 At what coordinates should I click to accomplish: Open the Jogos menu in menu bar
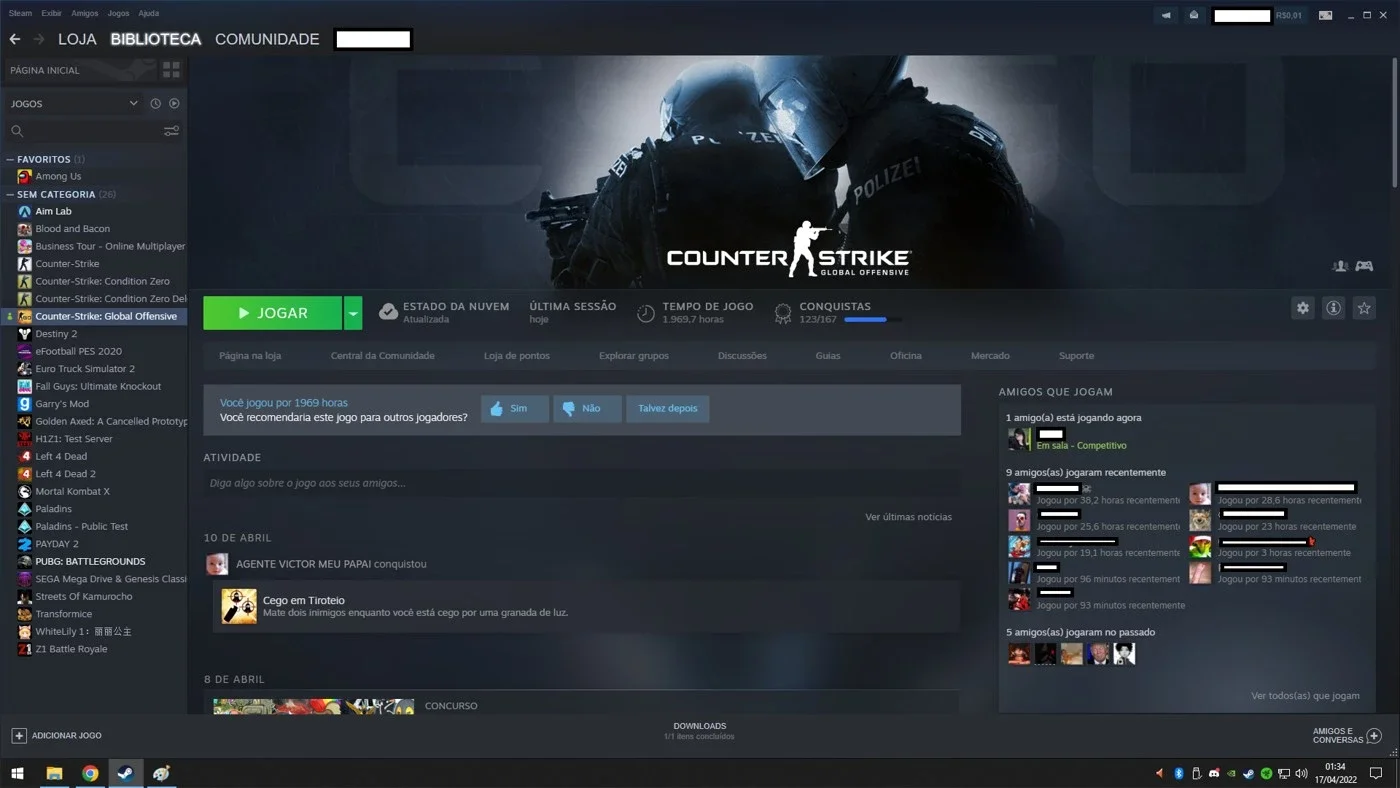(x=118, y=14)
